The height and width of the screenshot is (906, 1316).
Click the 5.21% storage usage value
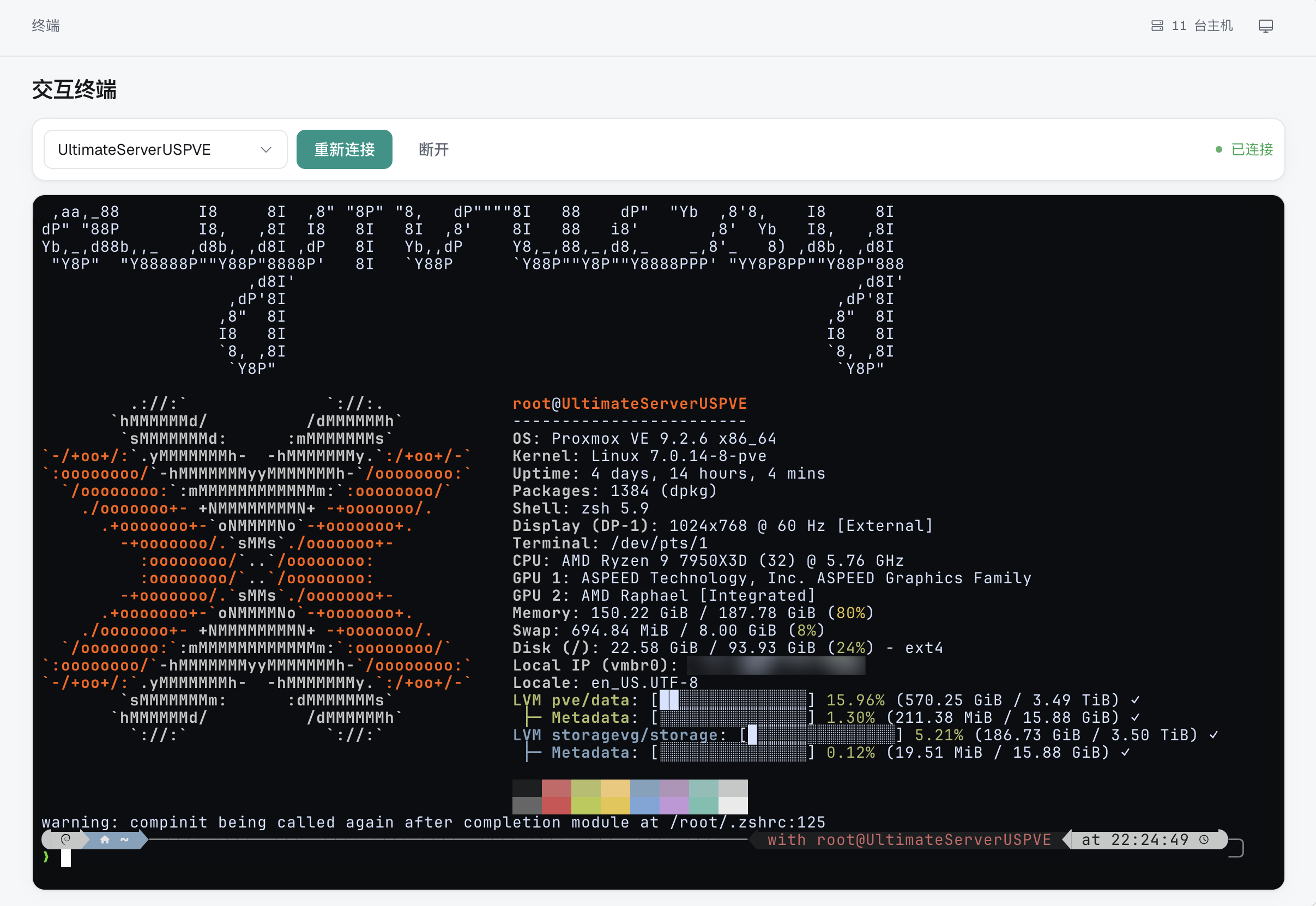938,736
